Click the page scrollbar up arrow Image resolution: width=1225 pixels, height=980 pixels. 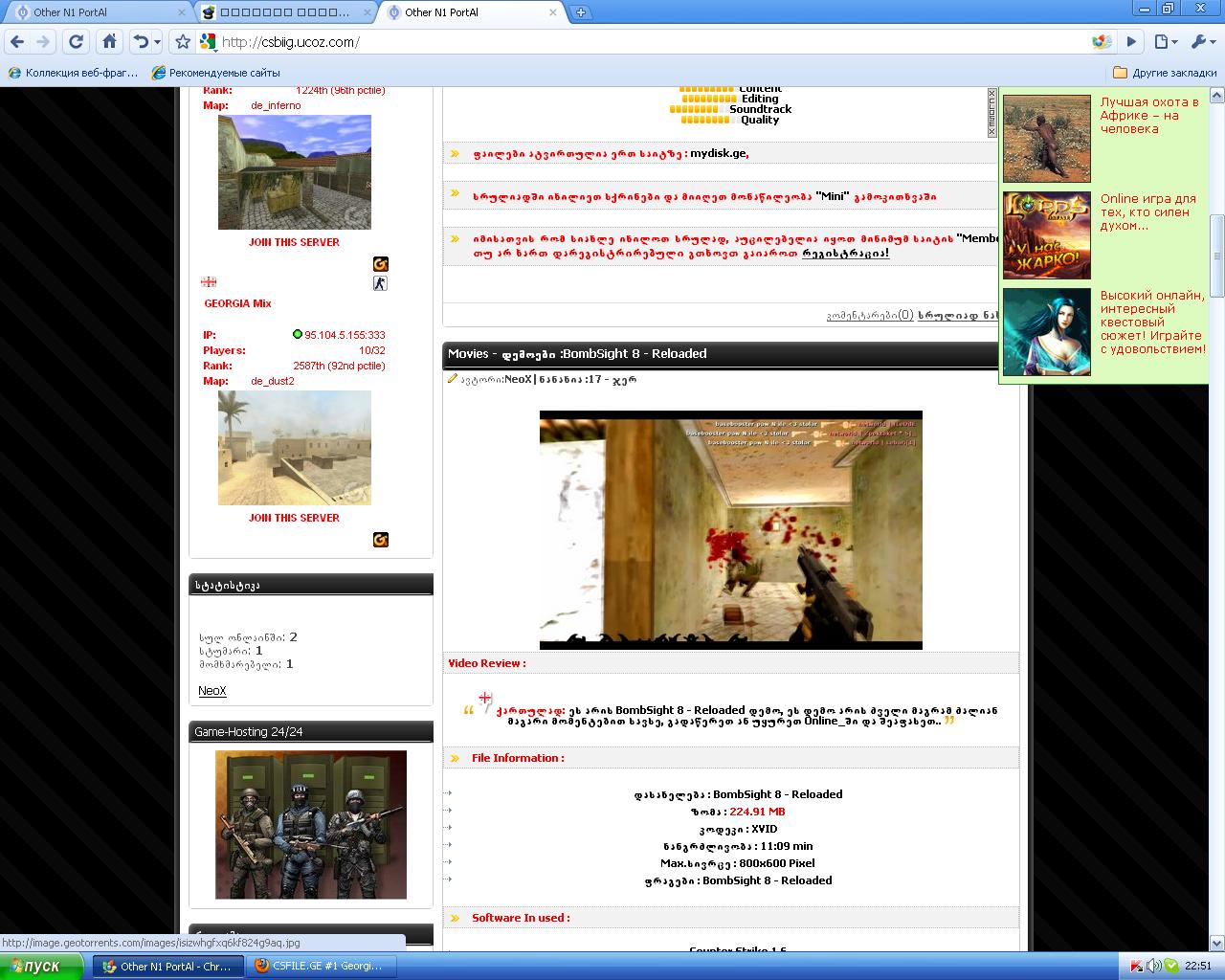tap(1217, 95)
